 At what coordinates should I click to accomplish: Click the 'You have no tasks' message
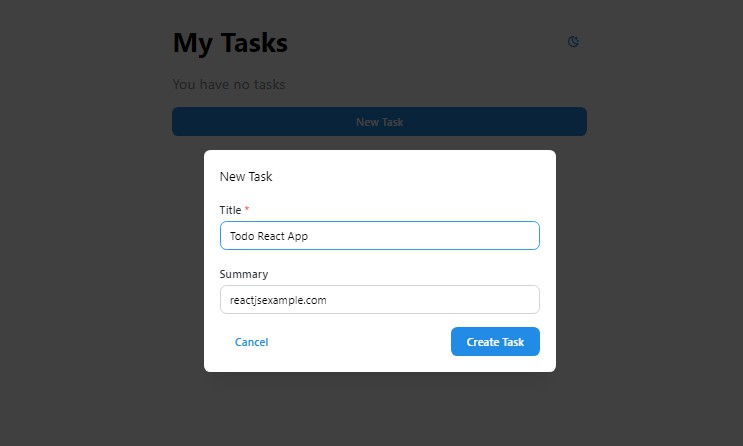(229, 85)
